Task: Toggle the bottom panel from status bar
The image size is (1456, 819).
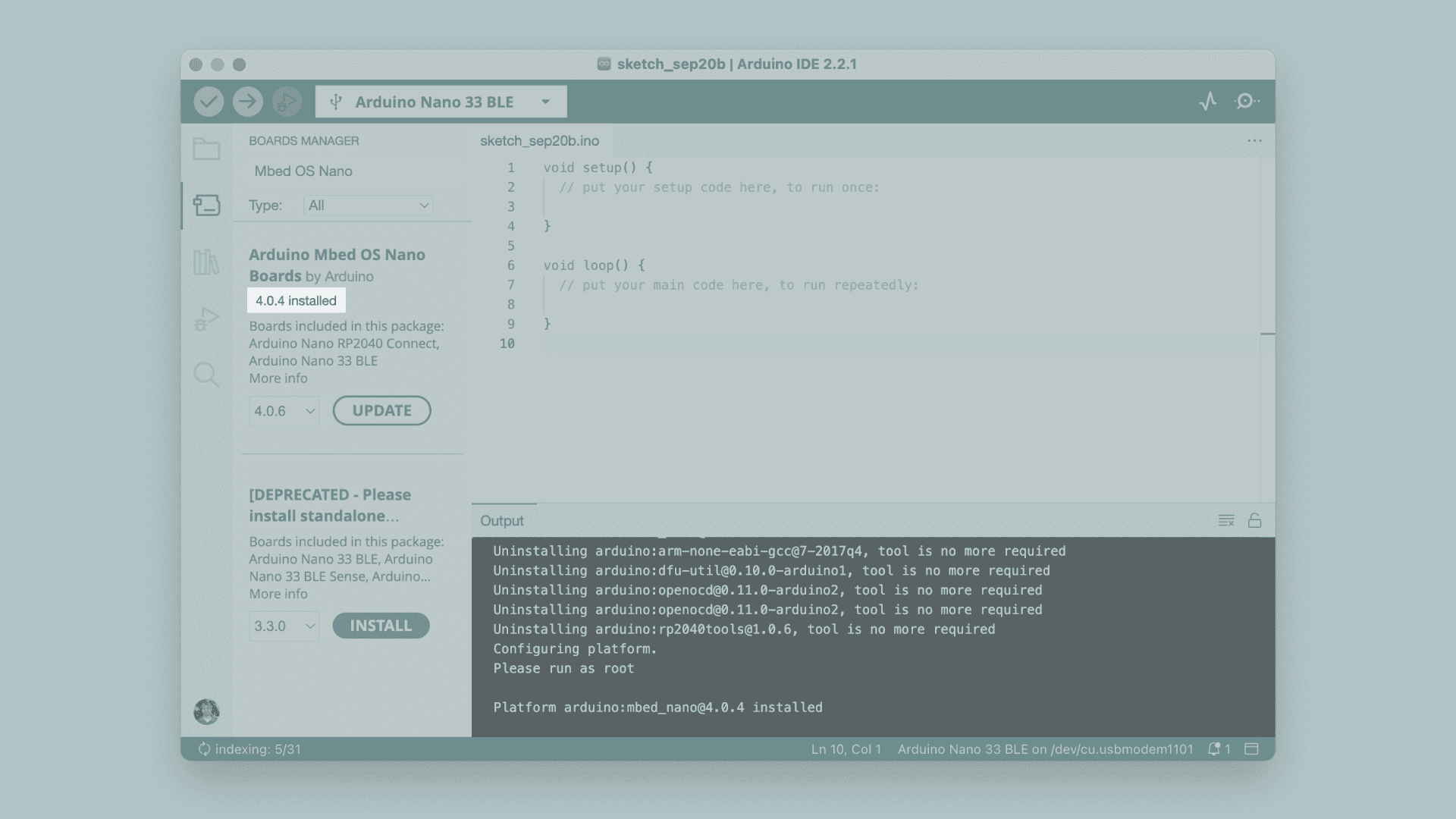Action: click(x=1251, y=749)
